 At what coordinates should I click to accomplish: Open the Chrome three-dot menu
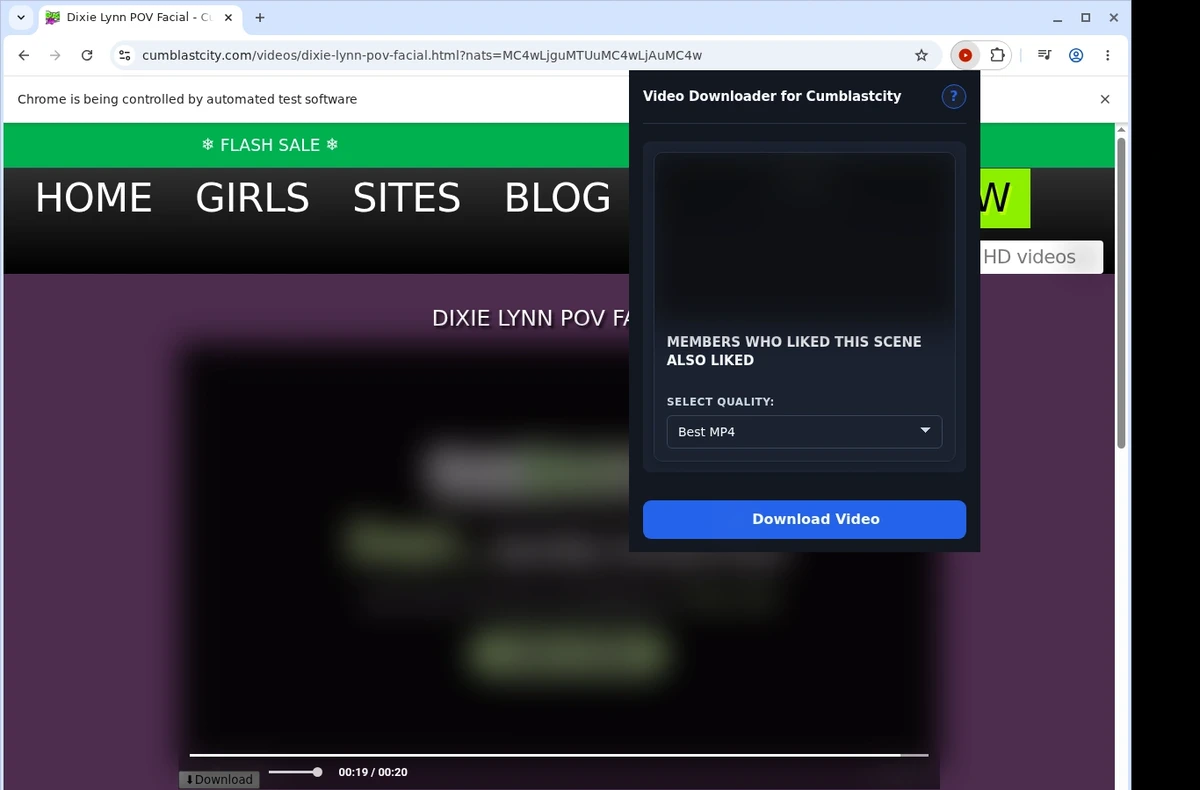coord(1107,56)
